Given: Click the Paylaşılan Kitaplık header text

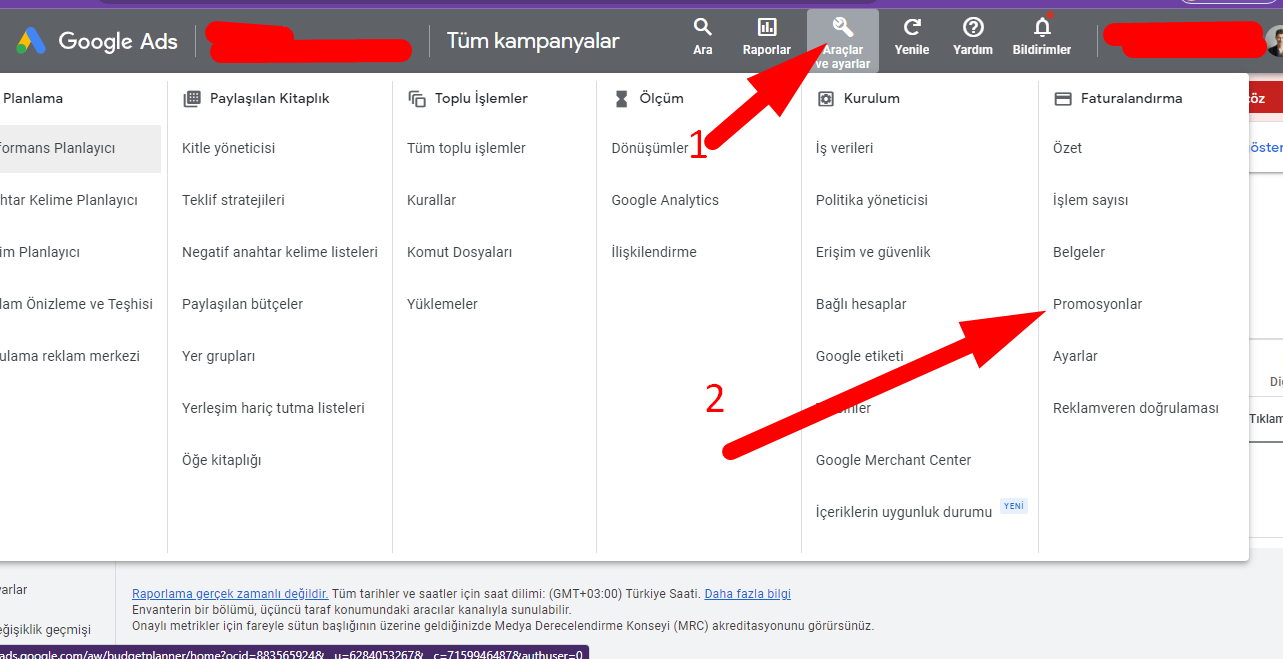Looking at the screenshot, I should click(x=269, y=98).
